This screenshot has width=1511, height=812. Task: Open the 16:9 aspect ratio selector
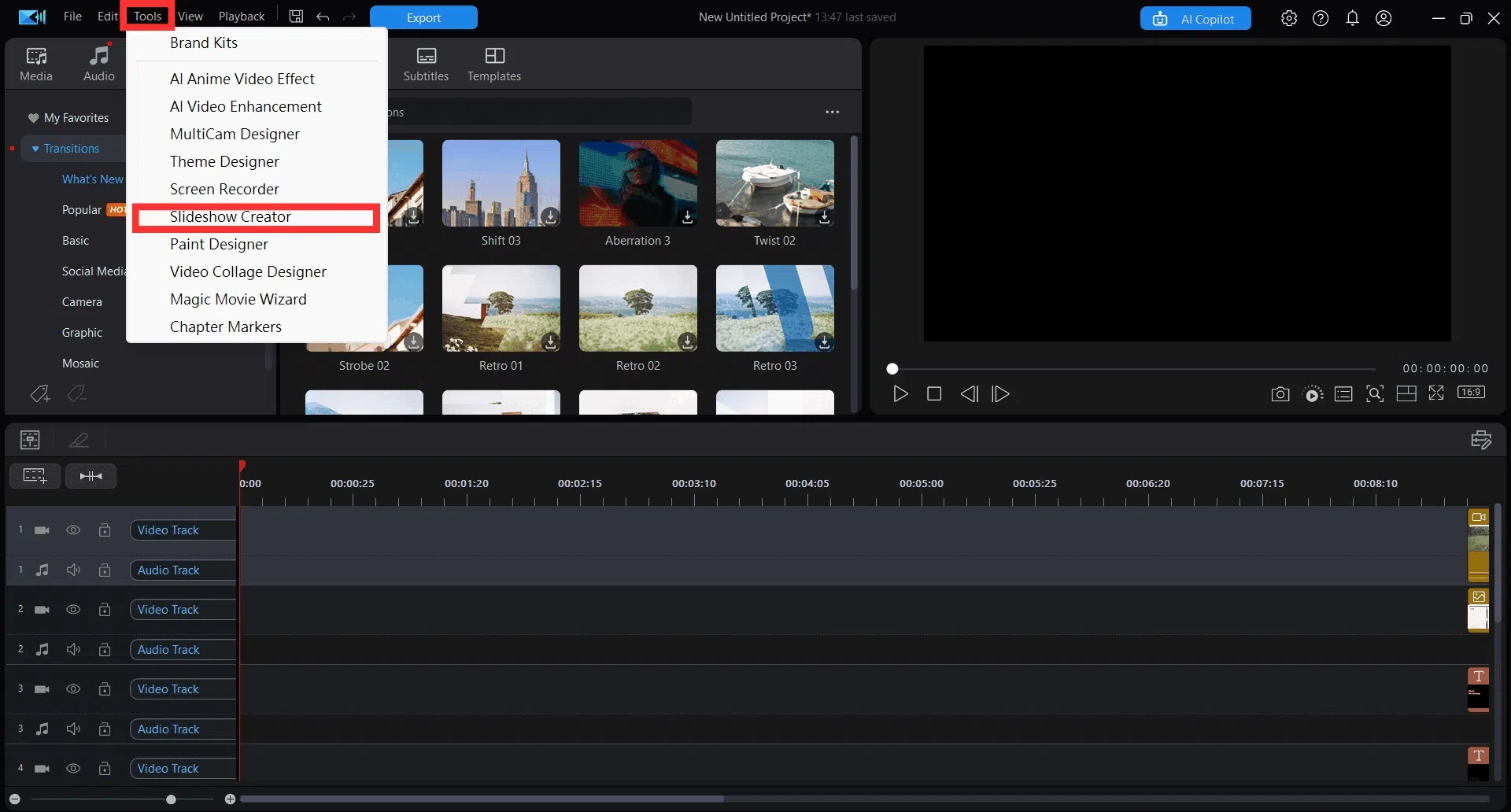1472,393
